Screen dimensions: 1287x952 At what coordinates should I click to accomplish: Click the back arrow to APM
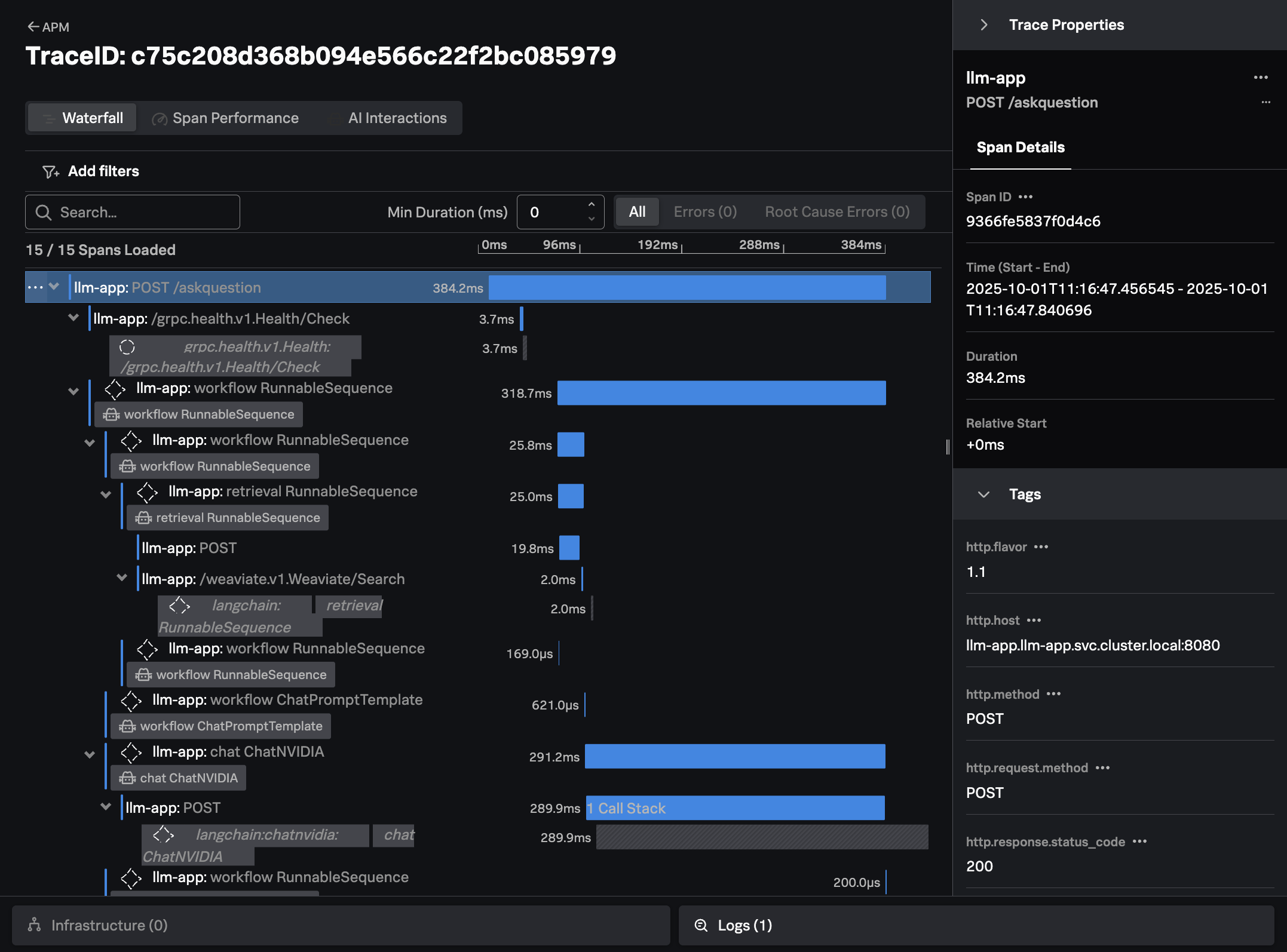point(33,27)
